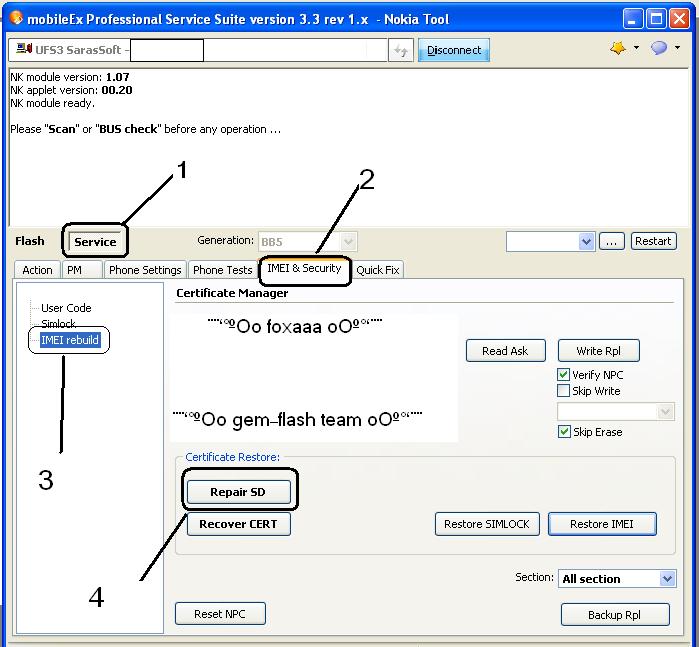
Task: Click the Disconnect button
Action: tap(454, 50)
